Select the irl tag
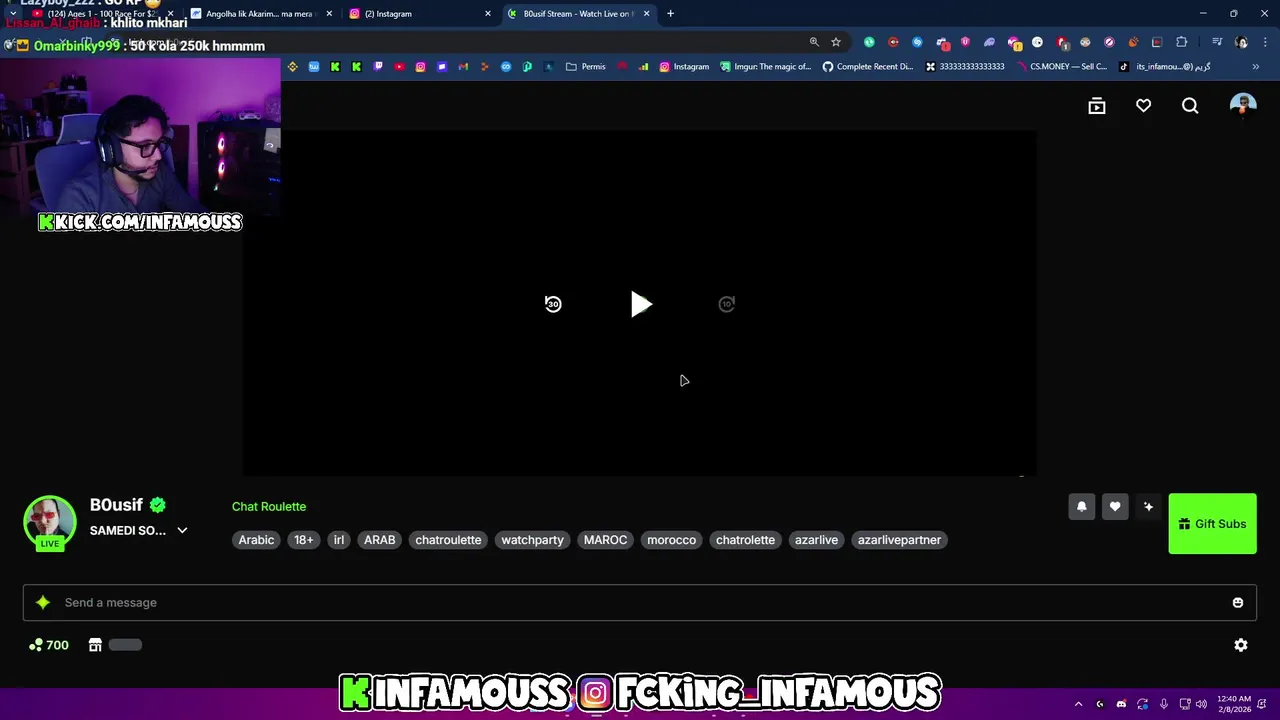Viewport: 1280px width, 720px height. [x=339, y=540]
